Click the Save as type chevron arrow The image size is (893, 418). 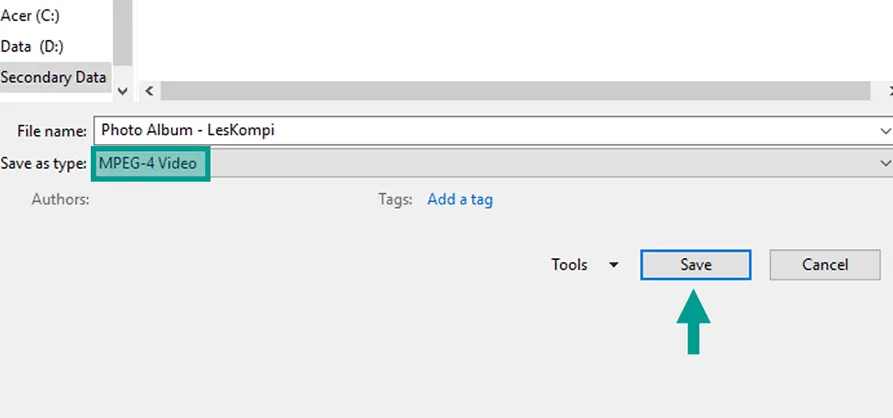[885, 163]
